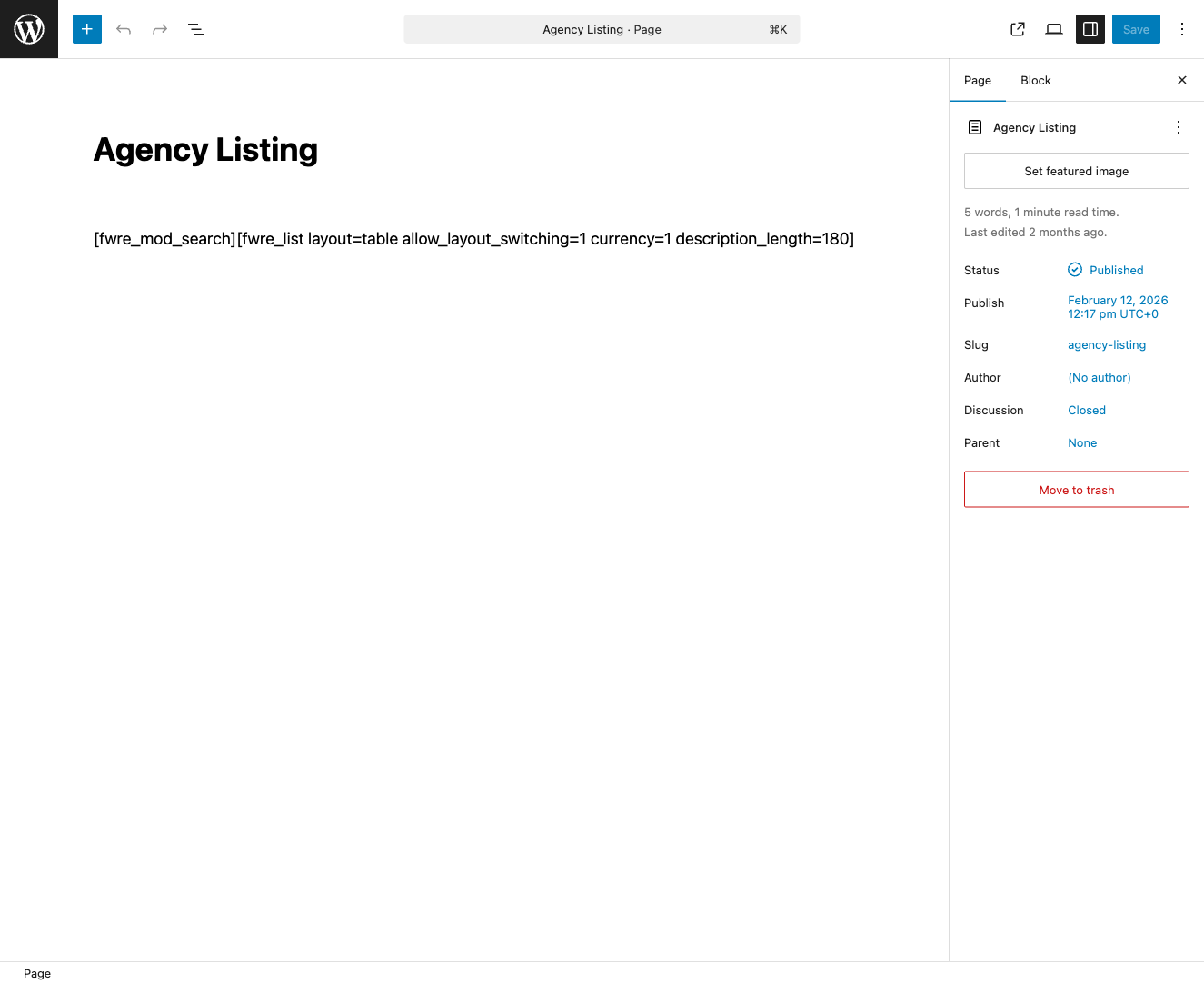Switch to the Block tab

1035,80
